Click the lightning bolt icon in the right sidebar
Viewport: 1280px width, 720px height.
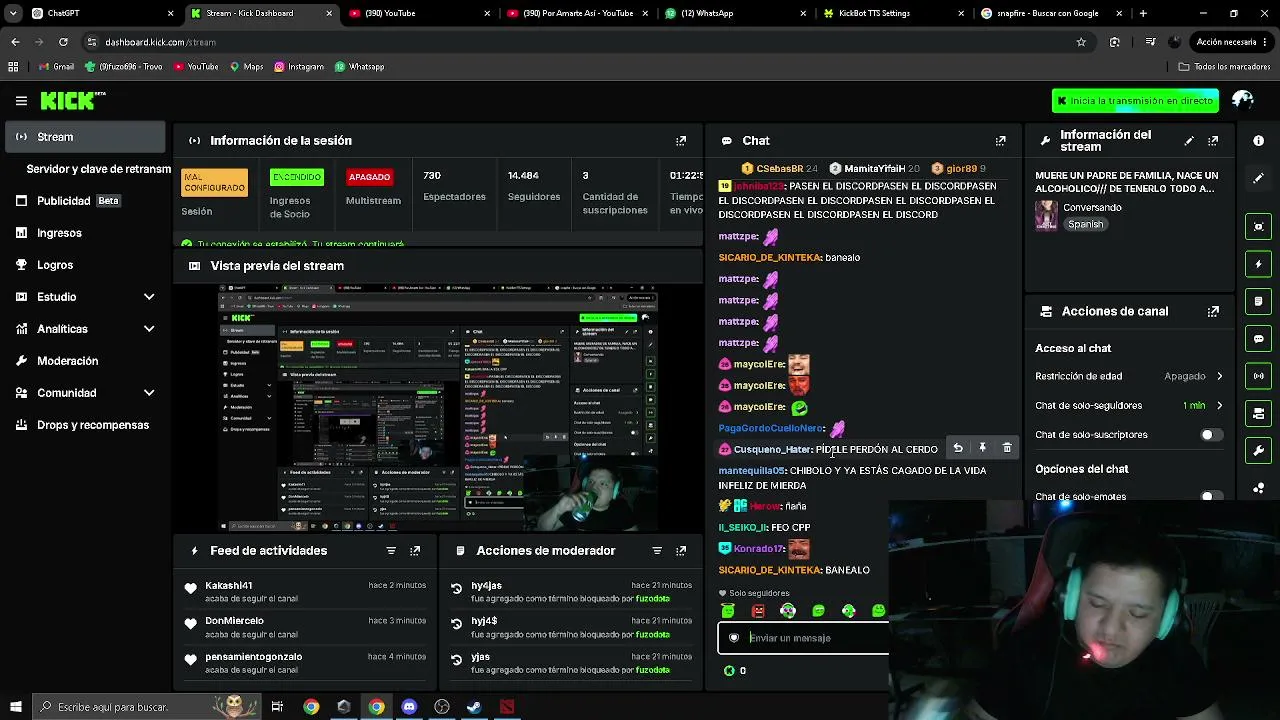point(1259,264)
